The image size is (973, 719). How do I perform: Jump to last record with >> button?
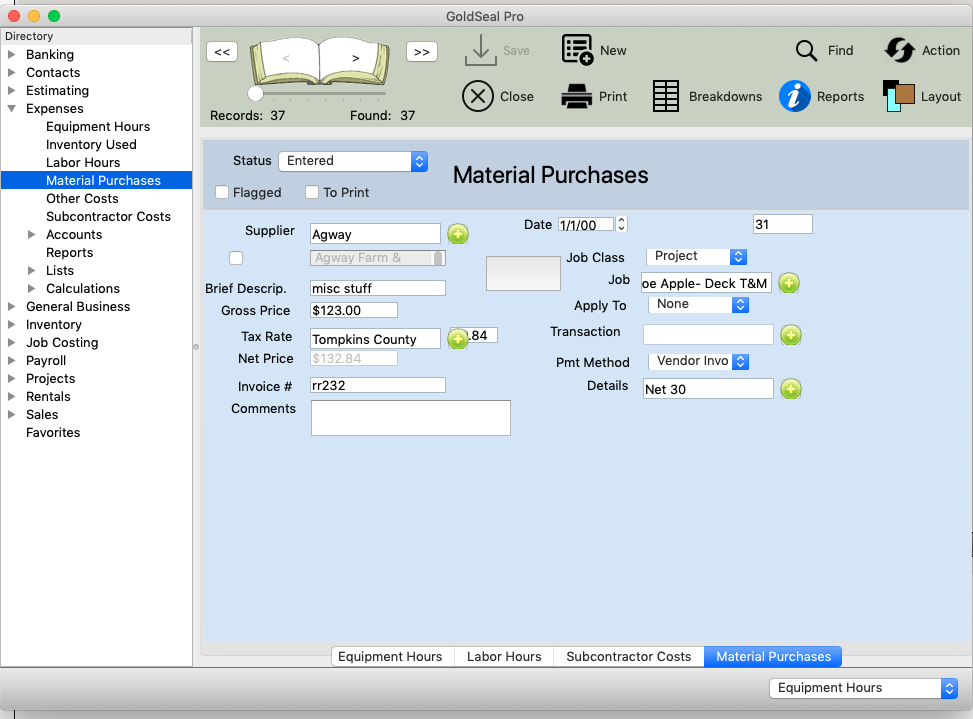pos(422,51)
